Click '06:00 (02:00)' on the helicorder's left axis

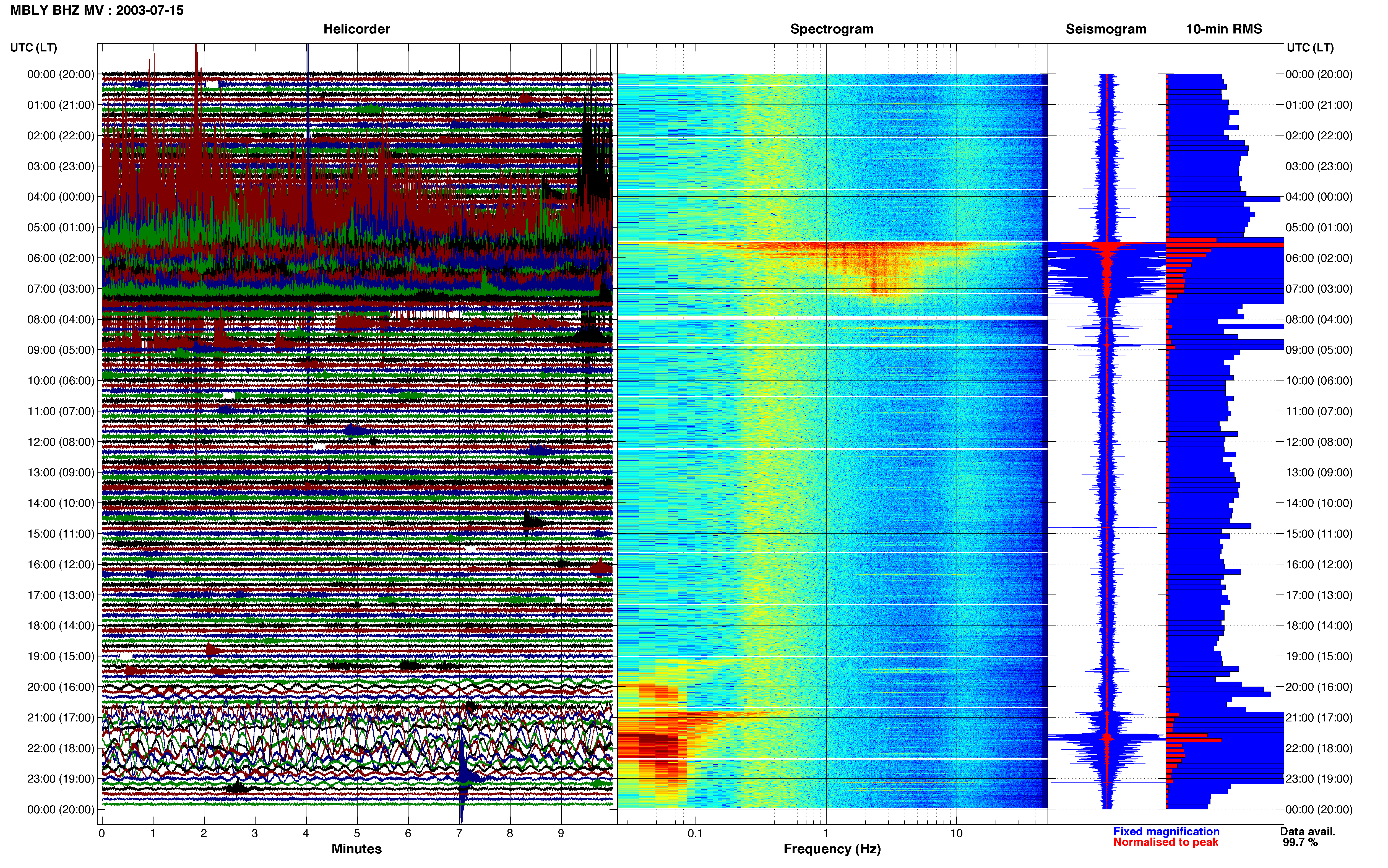click(61, 258)
